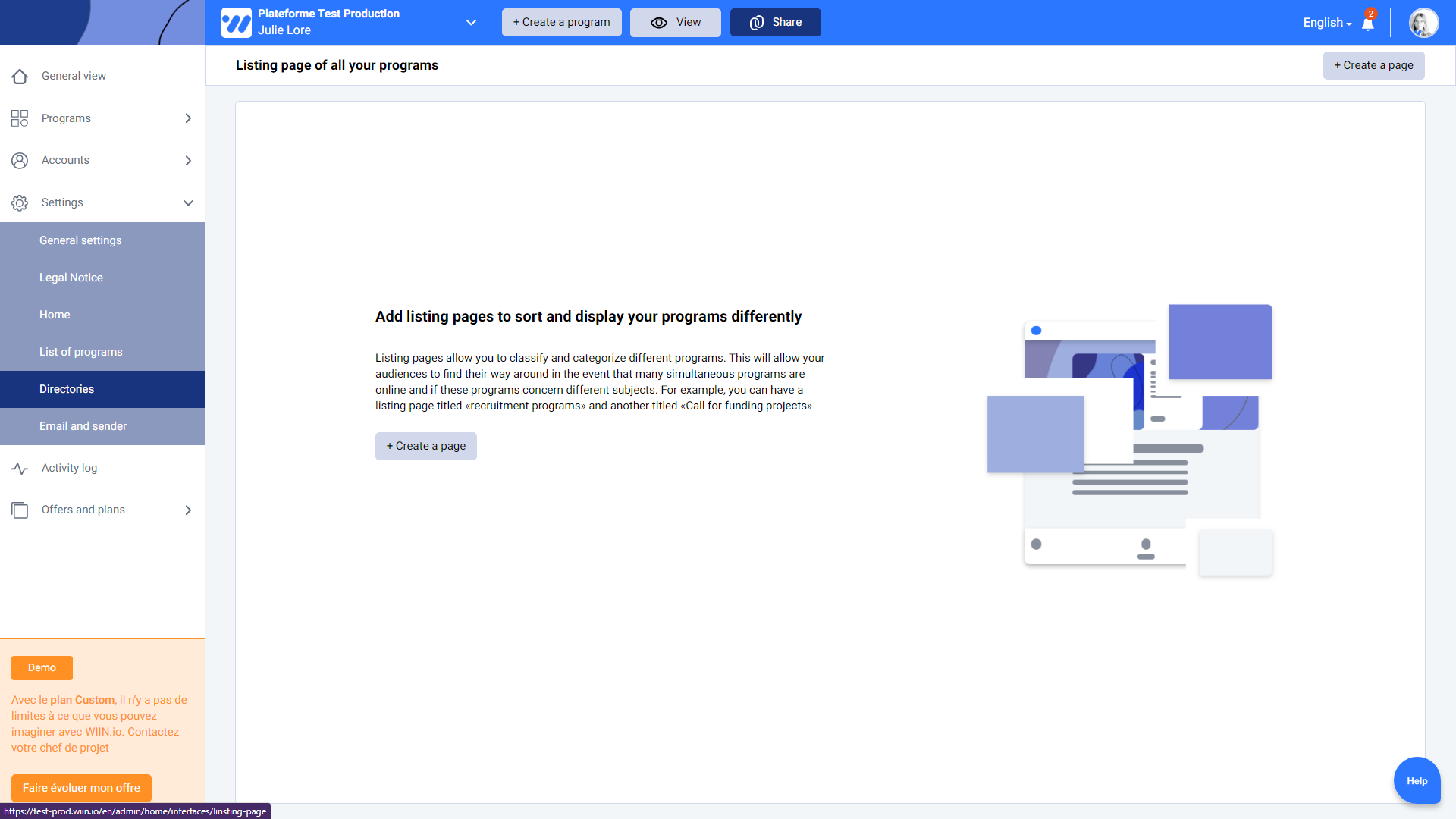Click the 'Add listing pages to sort' heading
1456x819 pixels.
coord(588,316)
